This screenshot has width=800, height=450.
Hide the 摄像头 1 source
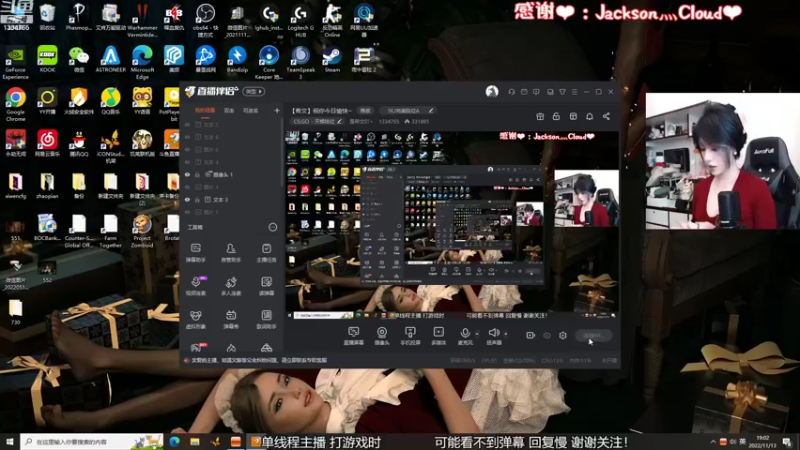(x=187, y=174)
